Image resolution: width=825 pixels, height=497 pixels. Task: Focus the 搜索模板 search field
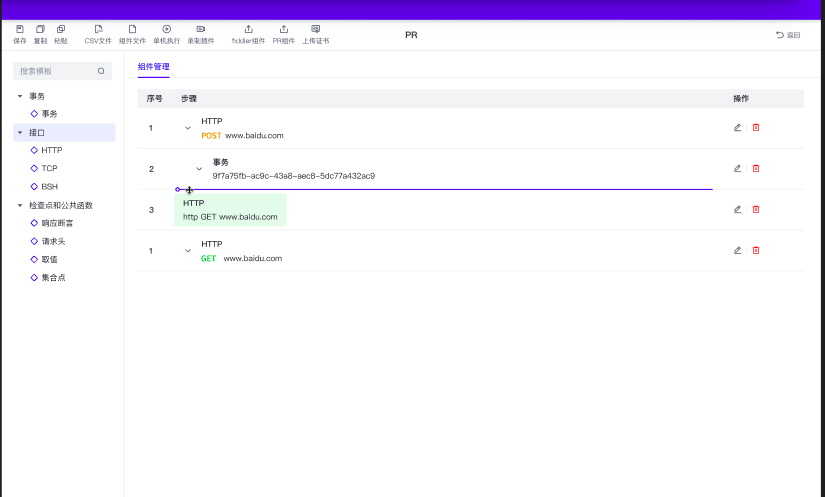56,71
